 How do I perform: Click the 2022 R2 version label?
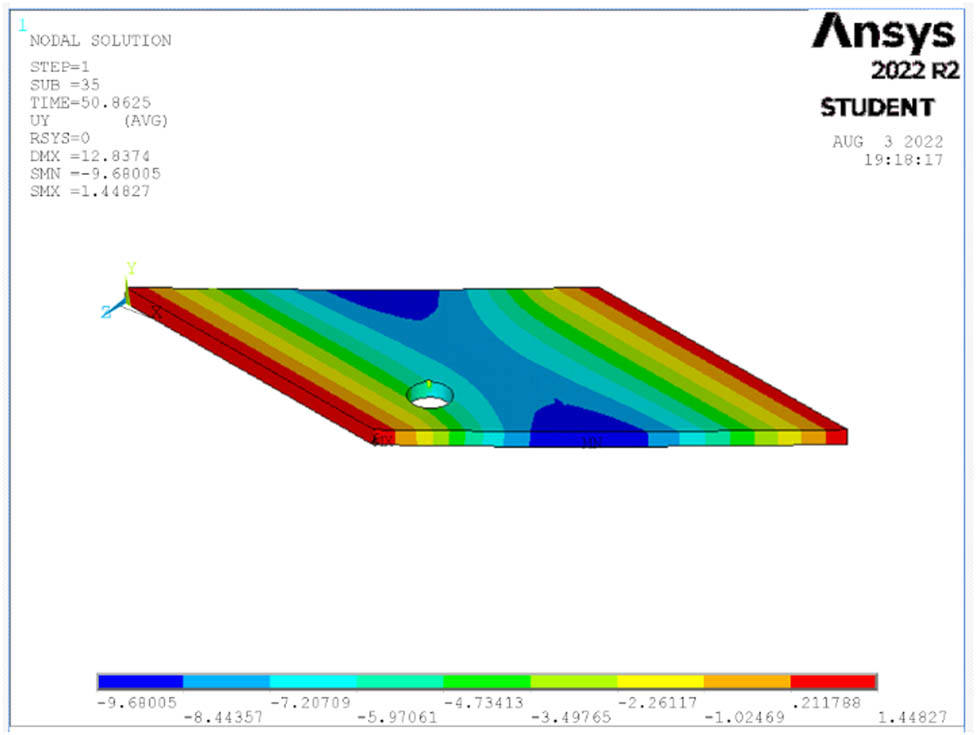(x=912, y=71)
